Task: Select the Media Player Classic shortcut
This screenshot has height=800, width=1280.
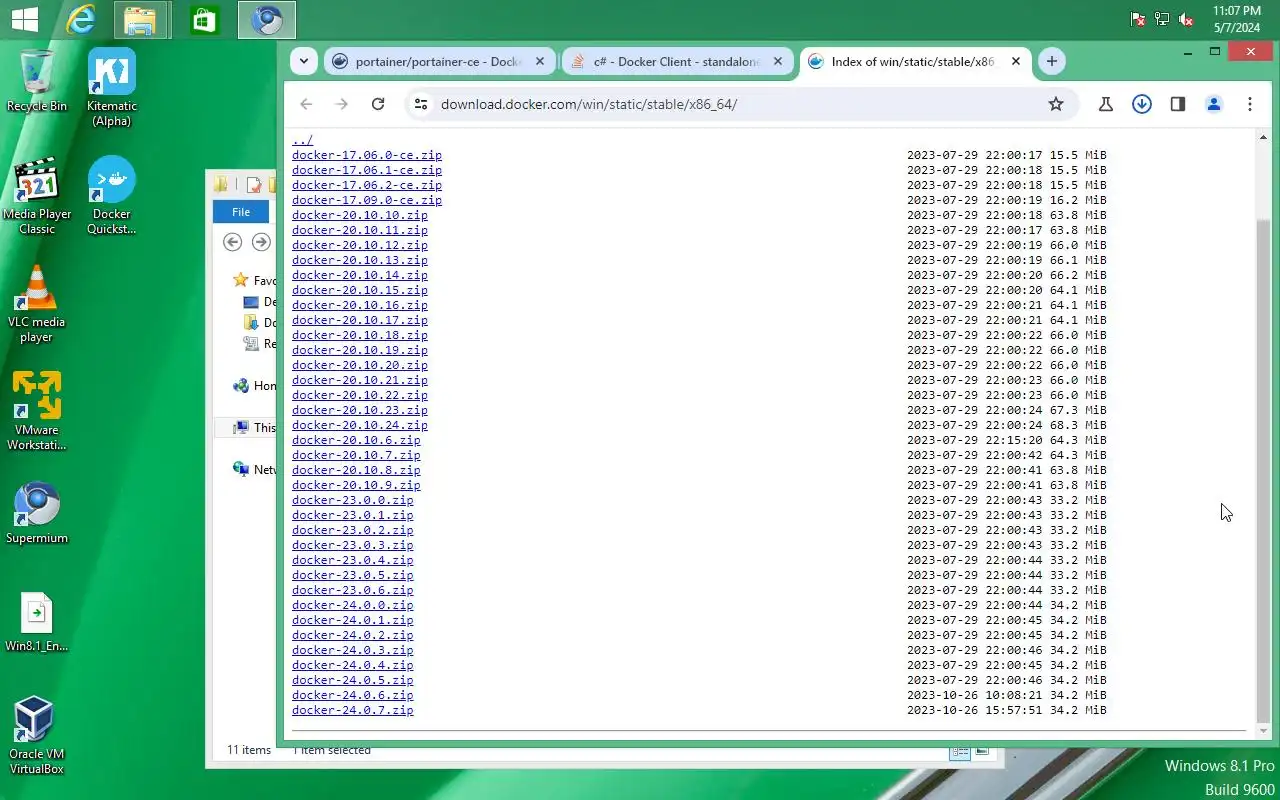Action: click(37, 196)
